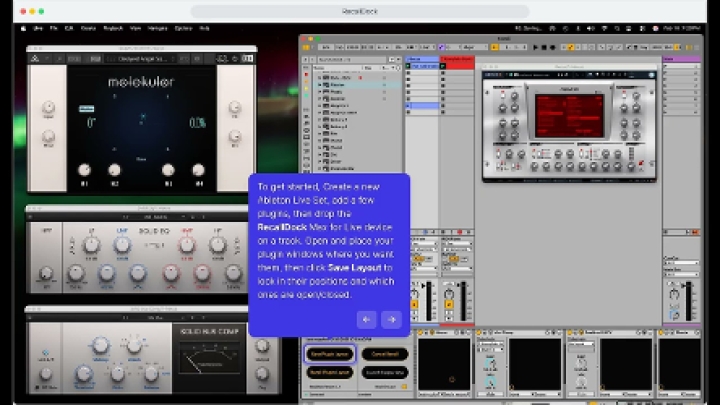Viewport: 720px width, 405px height.
Task: Click the red color label in browser sidebar
Action: coord(306,74)
